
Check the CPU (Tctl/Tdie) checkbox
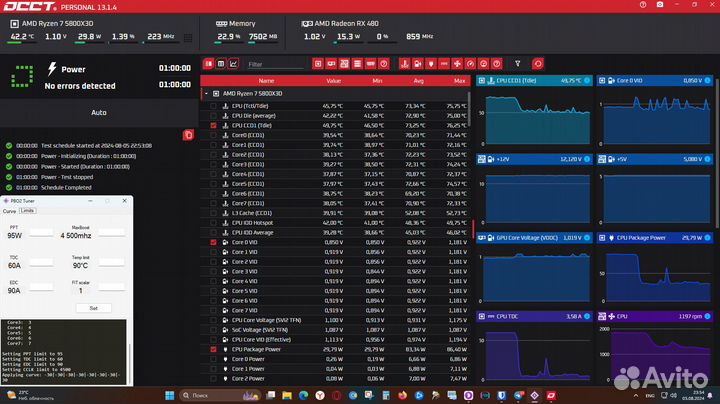pos(214,106)
